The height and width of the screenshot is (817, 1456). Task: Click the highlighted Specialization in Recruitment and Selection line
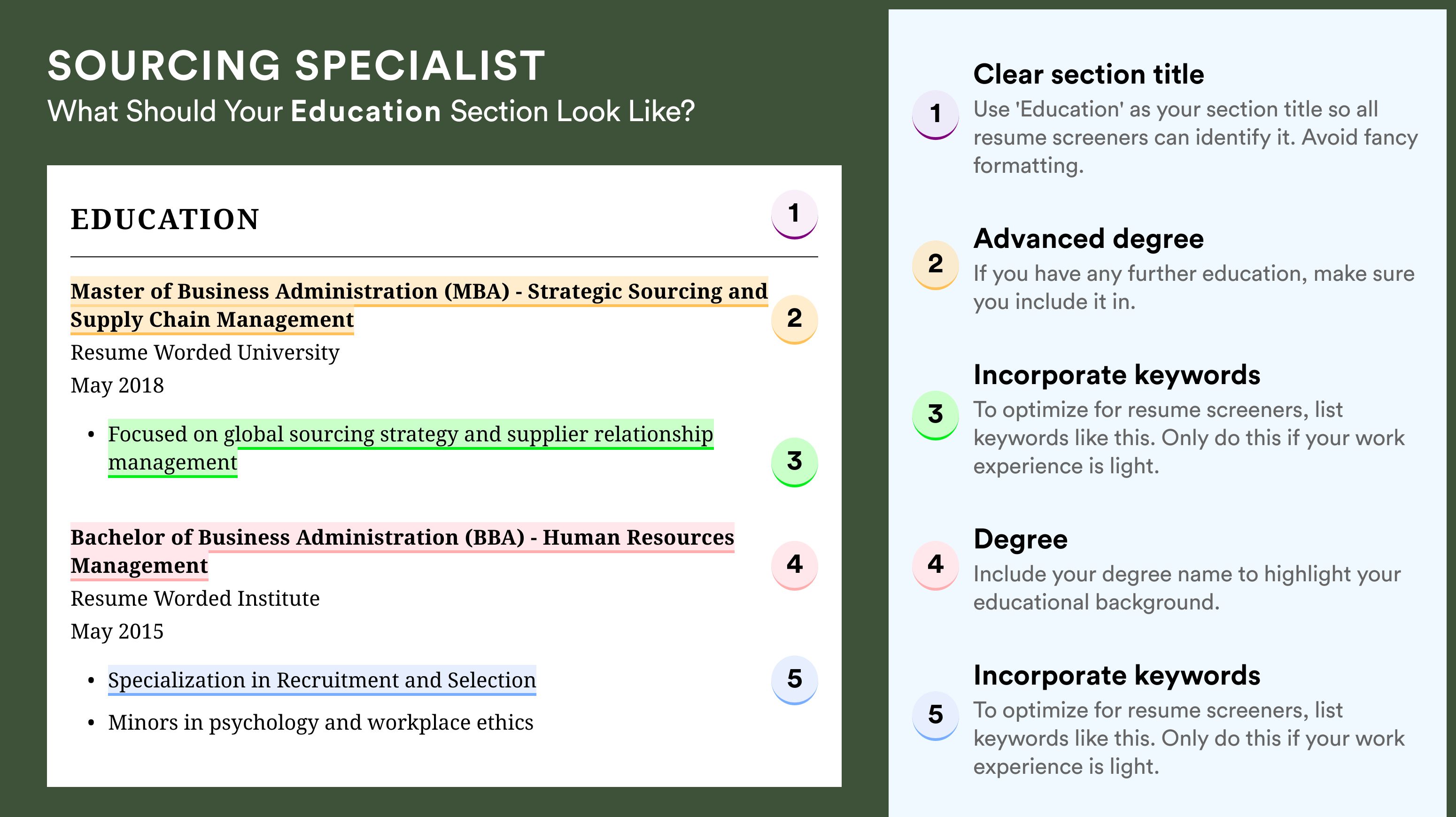tap(322, 680)
